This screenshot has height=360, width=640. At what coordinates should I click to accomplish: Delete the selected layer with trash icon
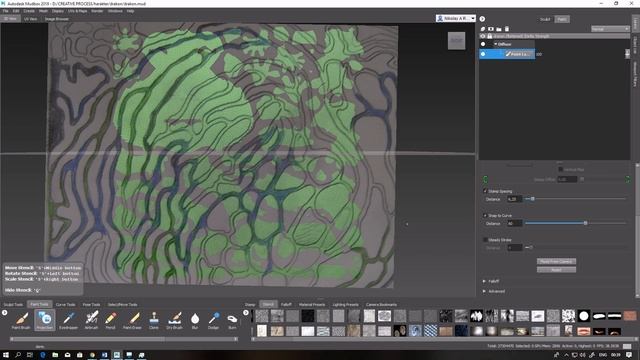click(507, 29)
